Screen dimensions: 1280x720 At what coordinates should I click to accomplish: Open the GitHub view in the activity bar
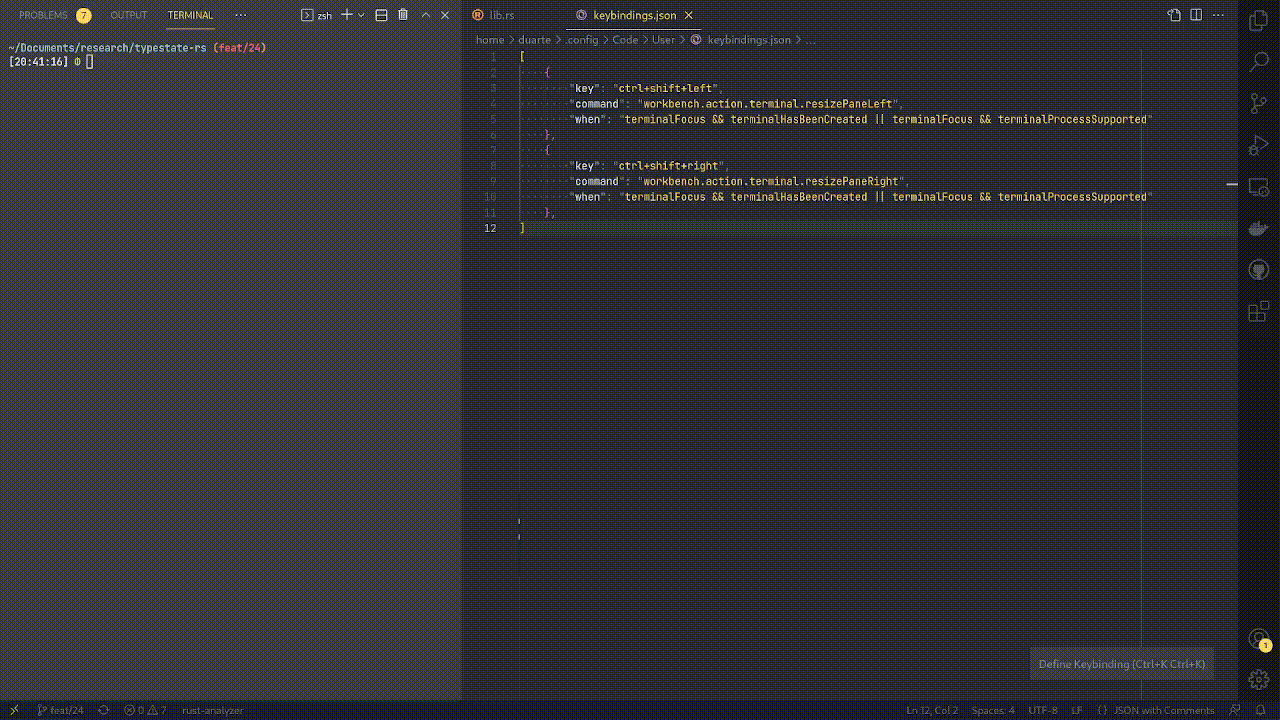(1258, 269)
